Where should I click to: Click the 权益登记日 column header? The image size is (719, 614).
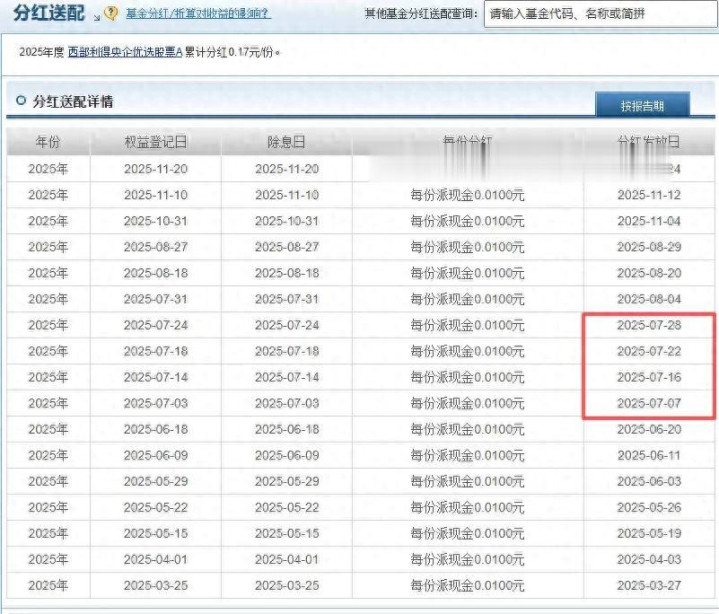156,142
